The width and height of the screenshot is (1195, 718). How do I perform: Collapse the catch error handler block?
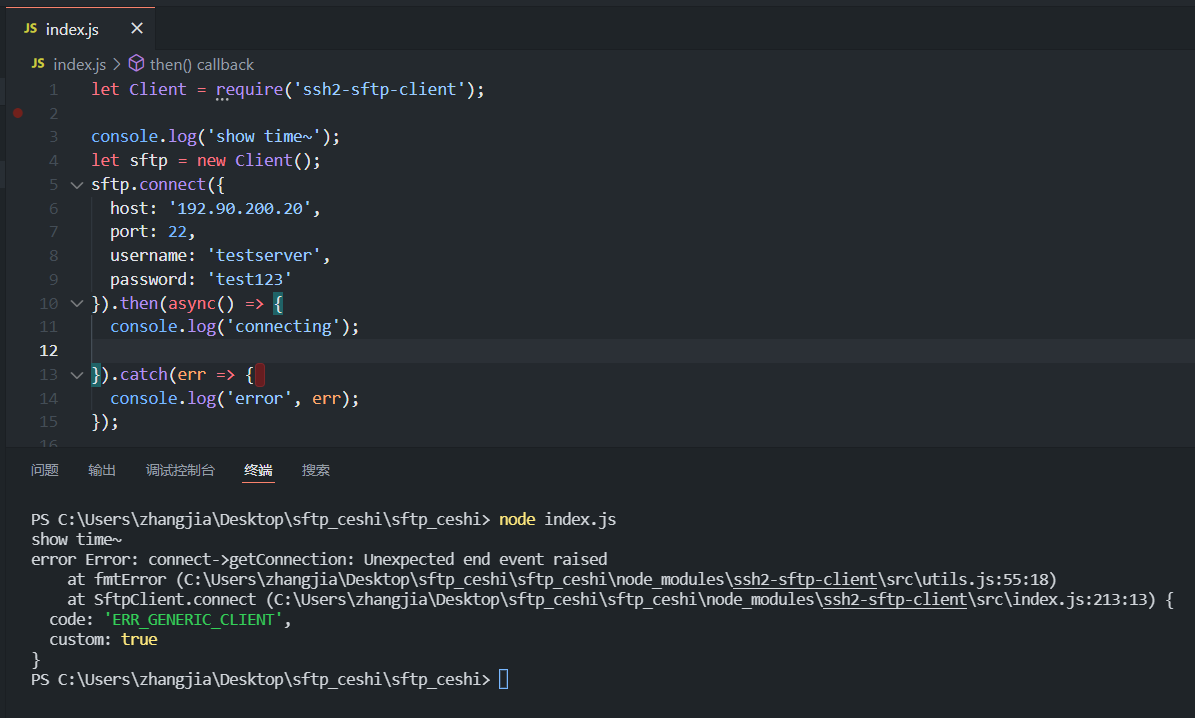pos(77,374)
